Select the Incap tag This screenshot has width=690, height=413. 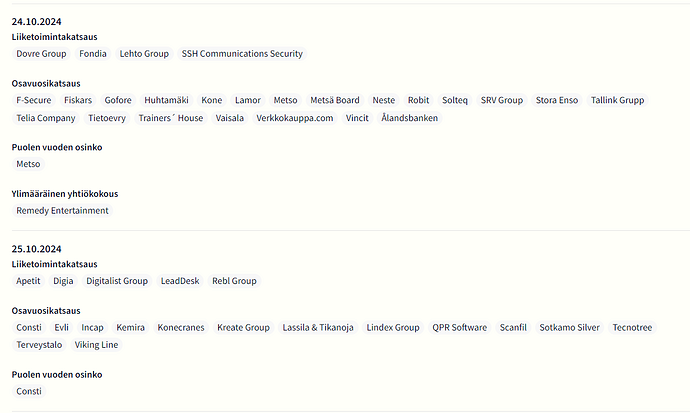(x=92, y=328)
